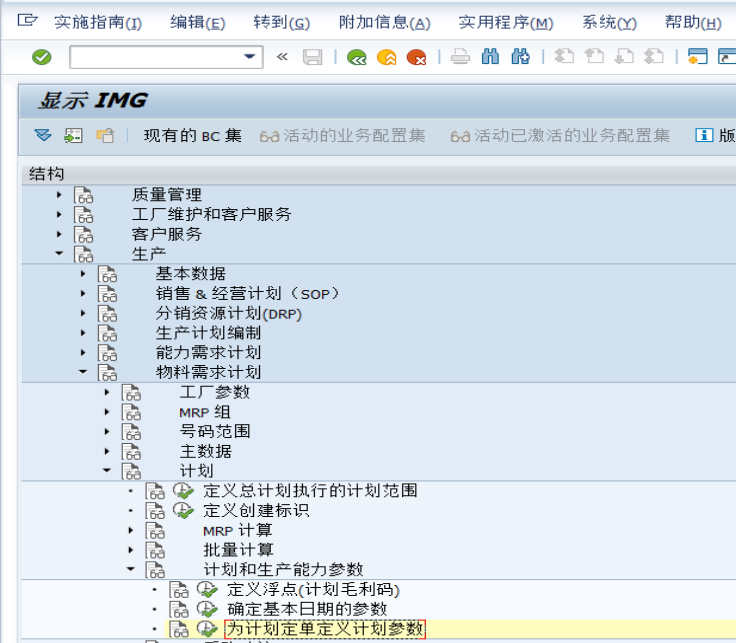Open the 实用程序(M) menu
736x643 pixels.
pos(506,22)
